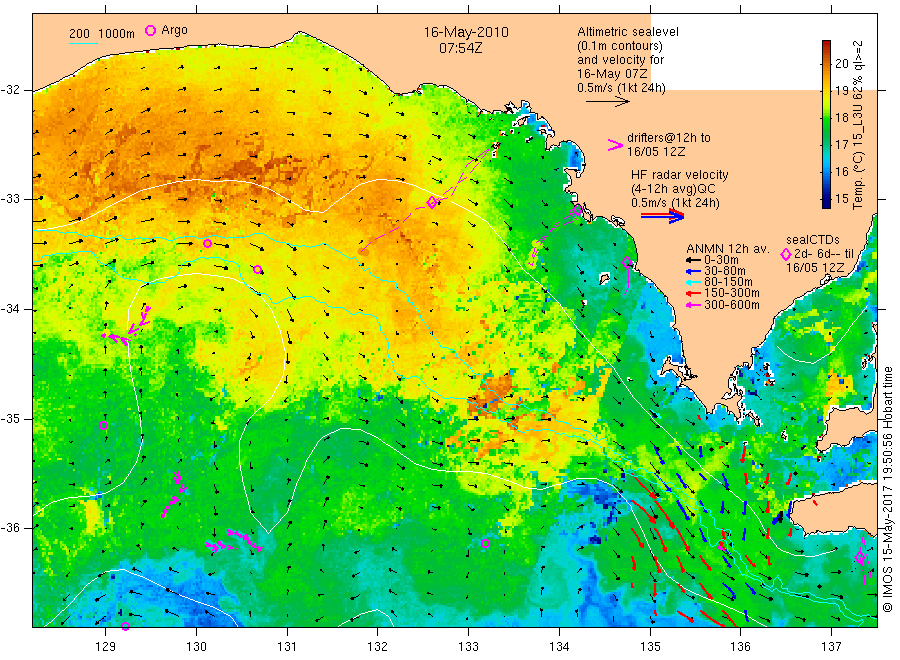Click the 'Argo' legend word
The image size is (900, 660).
click(x=174, y=30)
